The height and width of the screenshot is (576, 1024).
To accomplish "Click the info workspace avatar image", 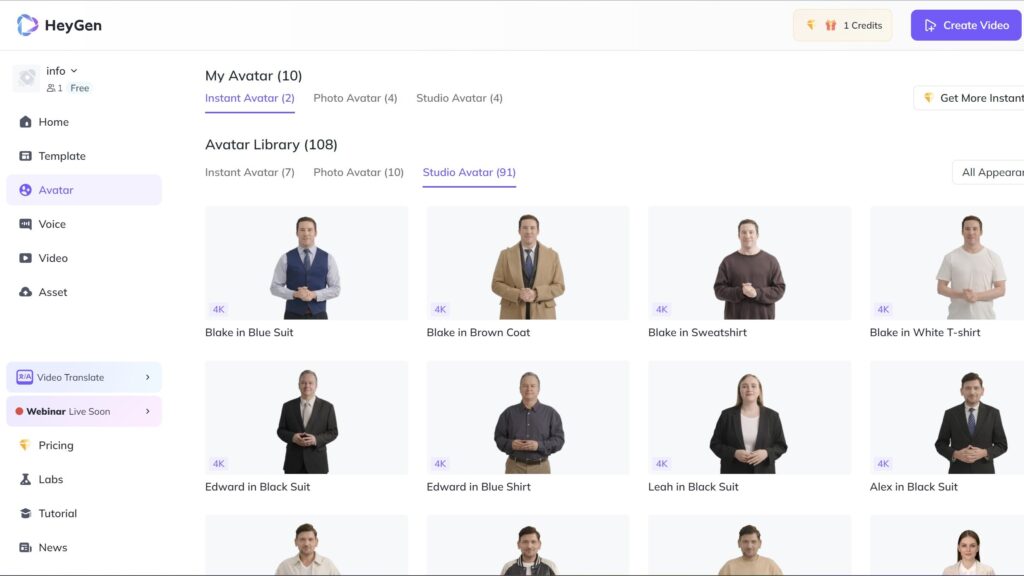I will (x=27, y=78).
